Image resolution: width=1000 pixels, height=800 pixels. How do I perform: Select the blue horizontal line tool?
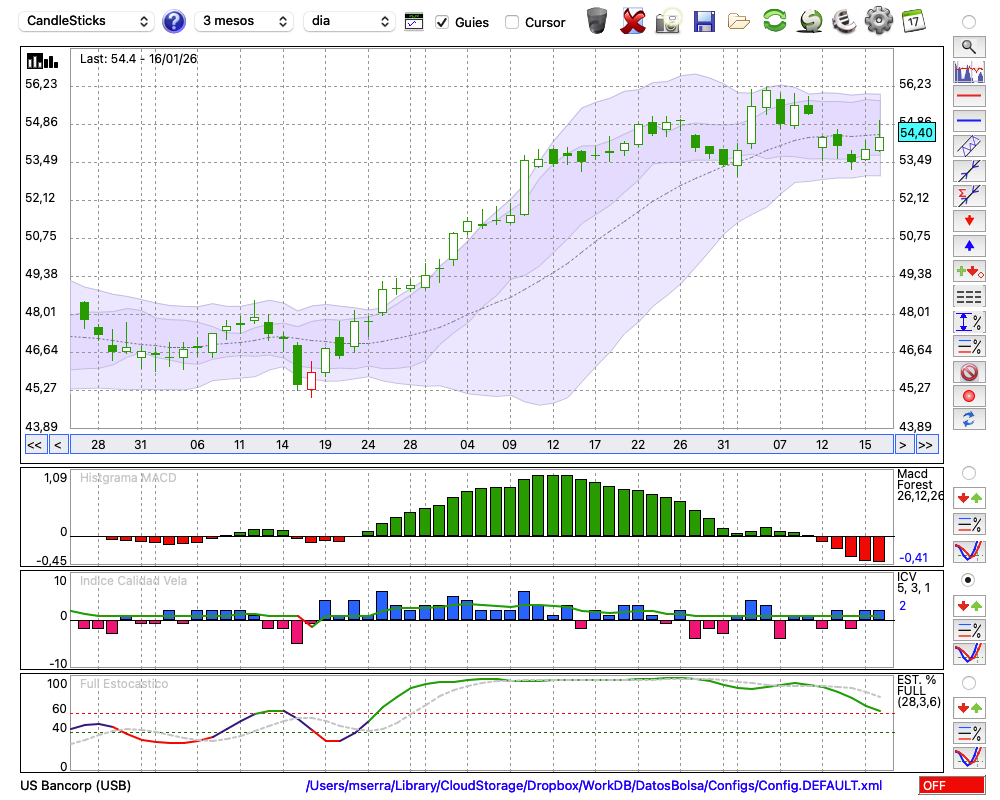pyautogui.click(x=968, y=121)
